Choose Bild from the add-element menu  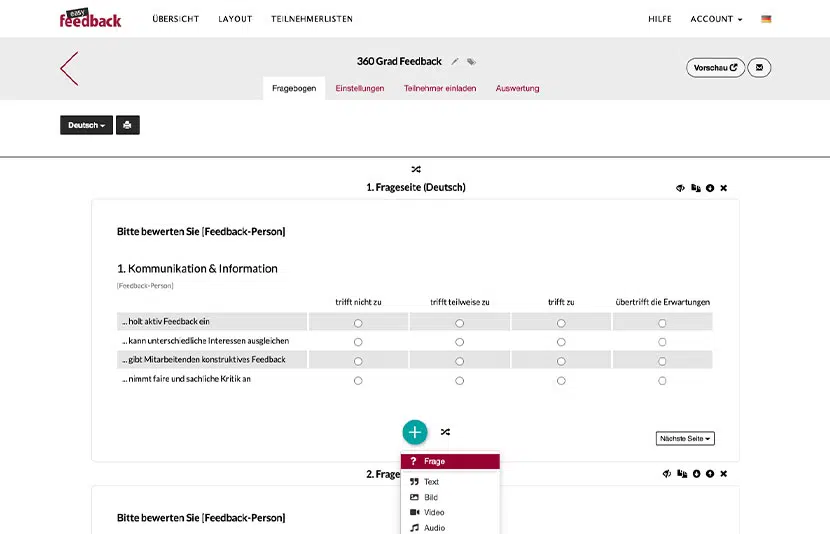(450, 497)
